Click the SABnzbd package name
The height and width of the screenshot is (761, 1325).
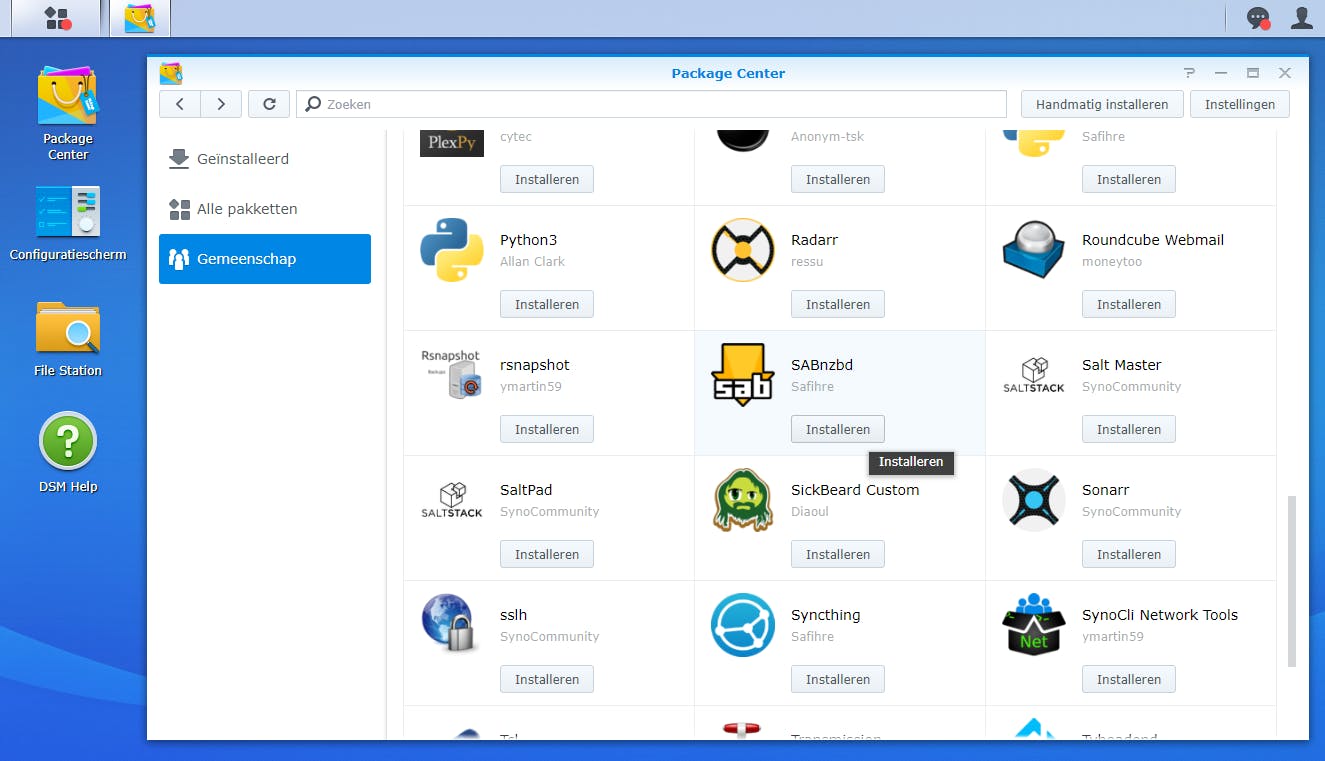[822, 365]
